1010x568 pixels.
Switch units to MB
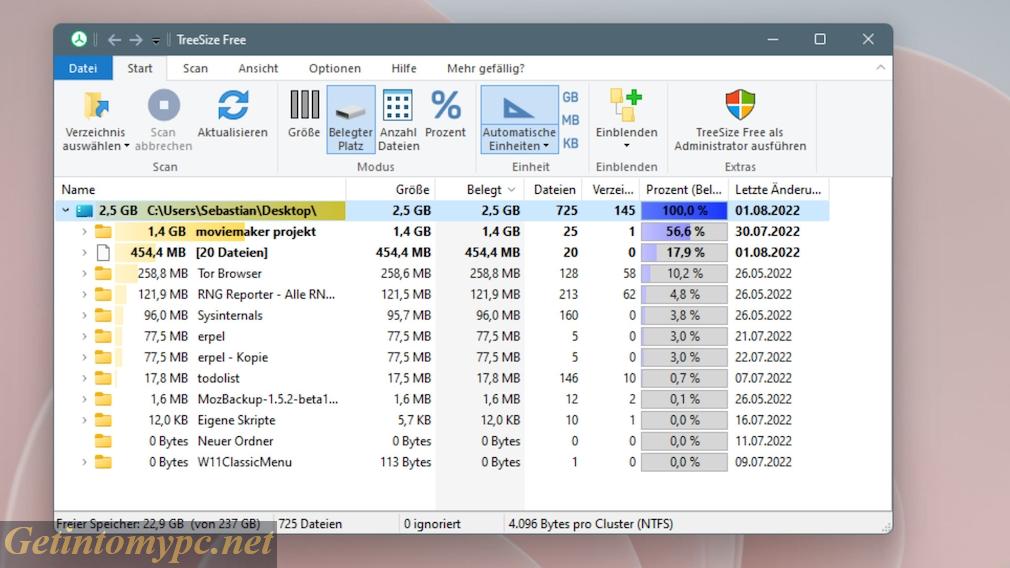pyautogui.click(x=570, y=120)
